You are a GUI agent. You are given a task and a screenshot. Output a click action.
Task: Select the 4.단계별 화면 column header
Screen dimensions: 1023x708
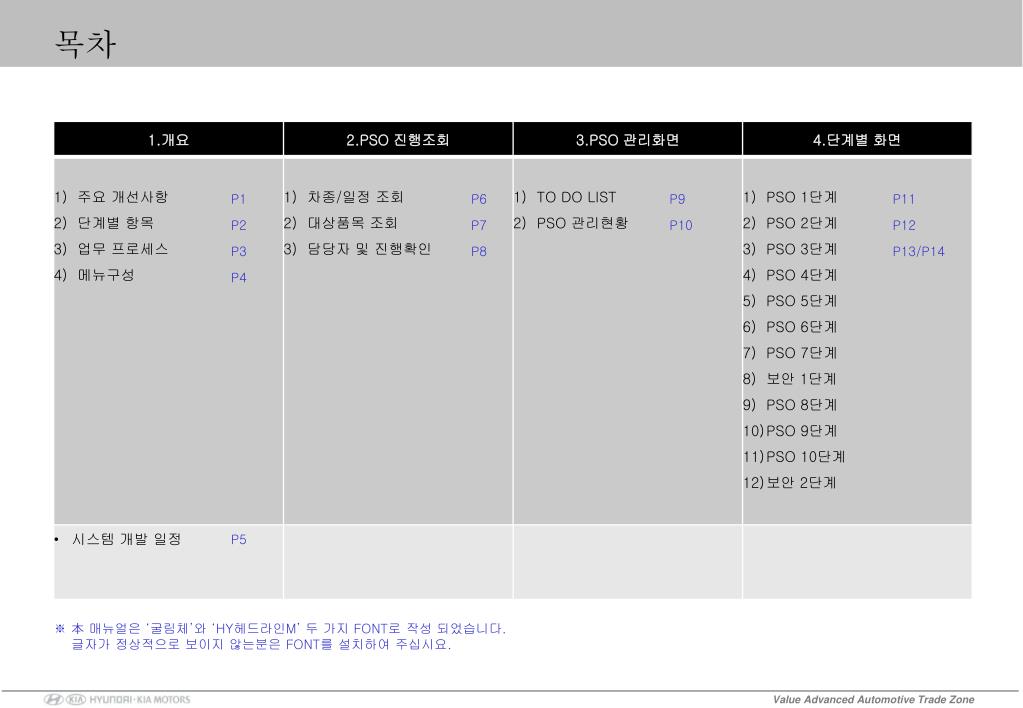point(857,139)
